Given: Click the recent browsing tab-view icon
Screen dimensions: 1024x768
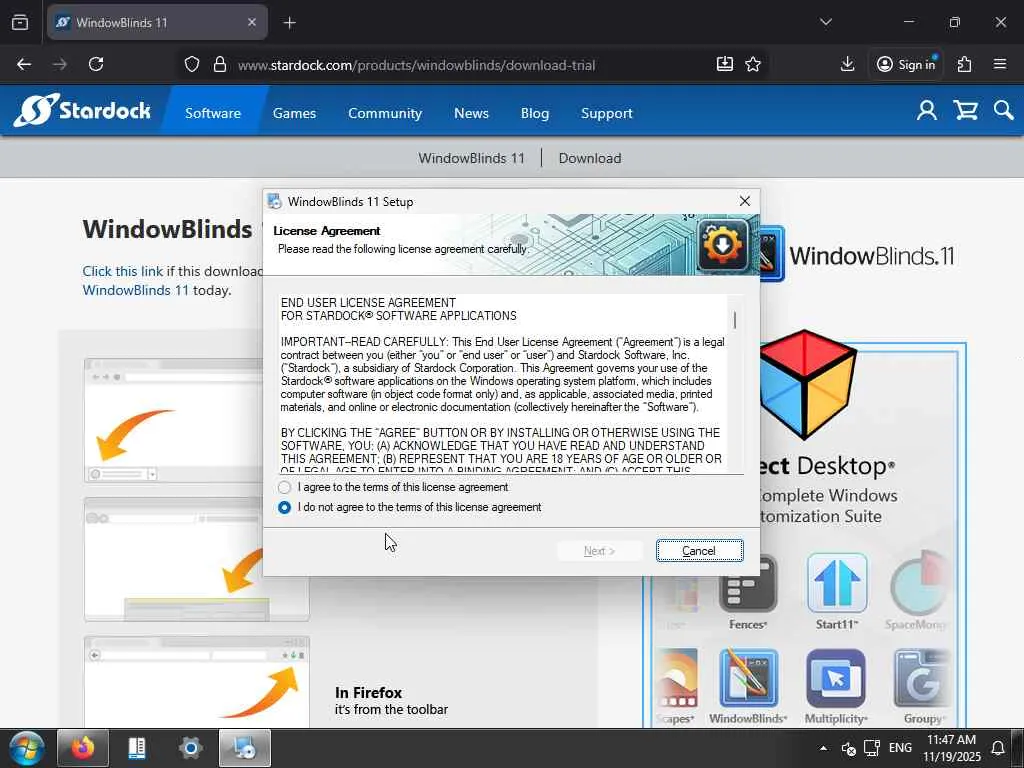Looking at the screenshot, I should [x=20, y=22].
